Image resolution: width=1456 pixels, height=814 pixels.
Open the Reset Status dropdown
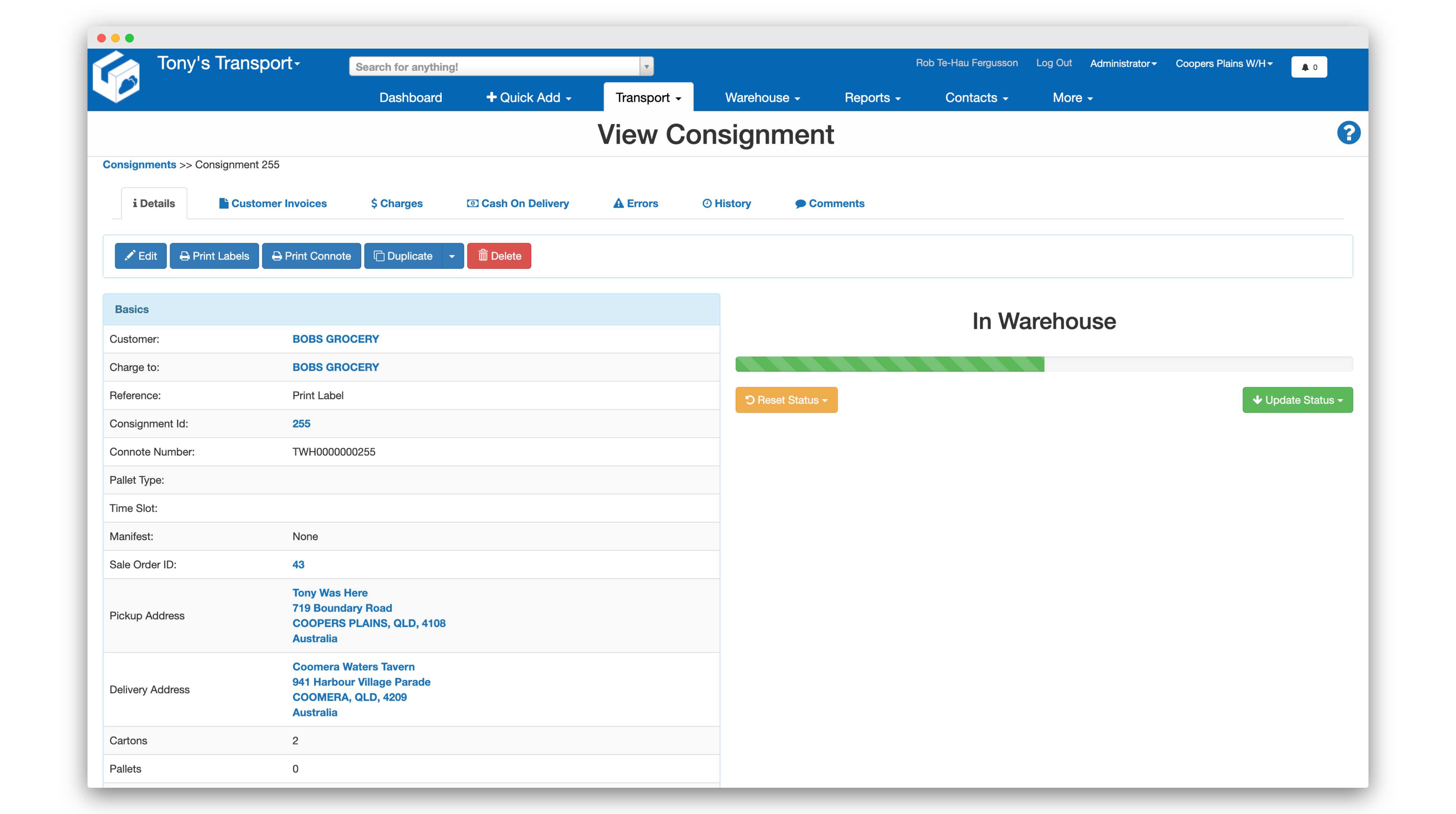click(x=786, y=400)
